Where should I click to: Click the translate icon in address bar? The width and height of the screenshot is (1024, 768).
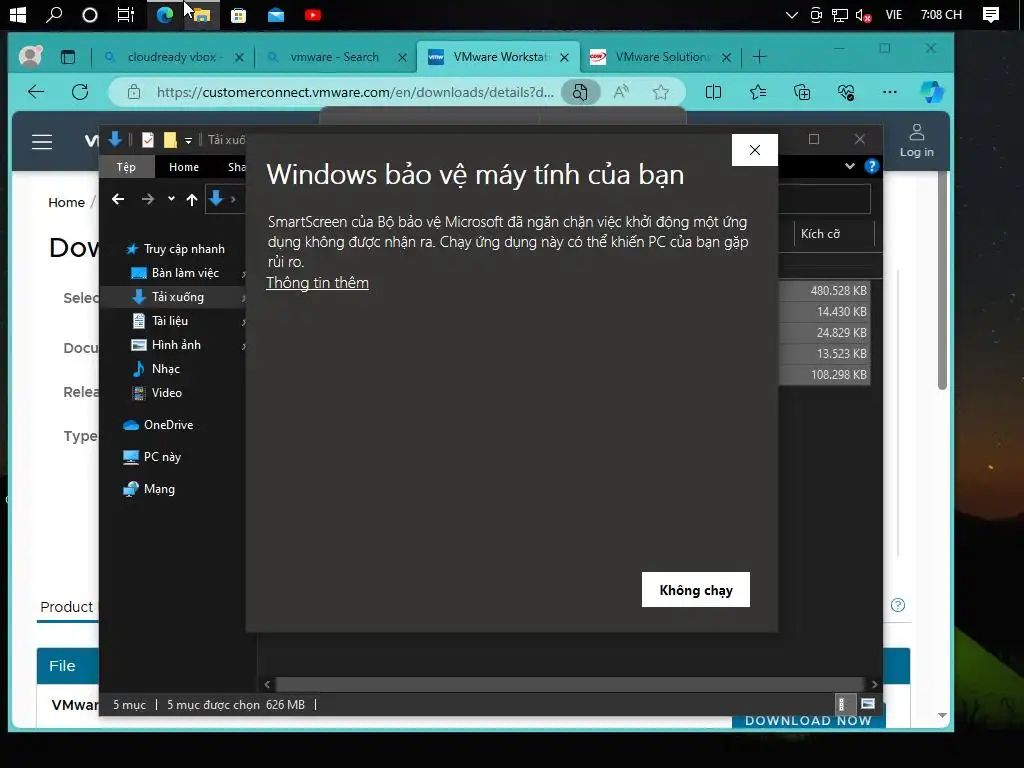click(580, 92)
